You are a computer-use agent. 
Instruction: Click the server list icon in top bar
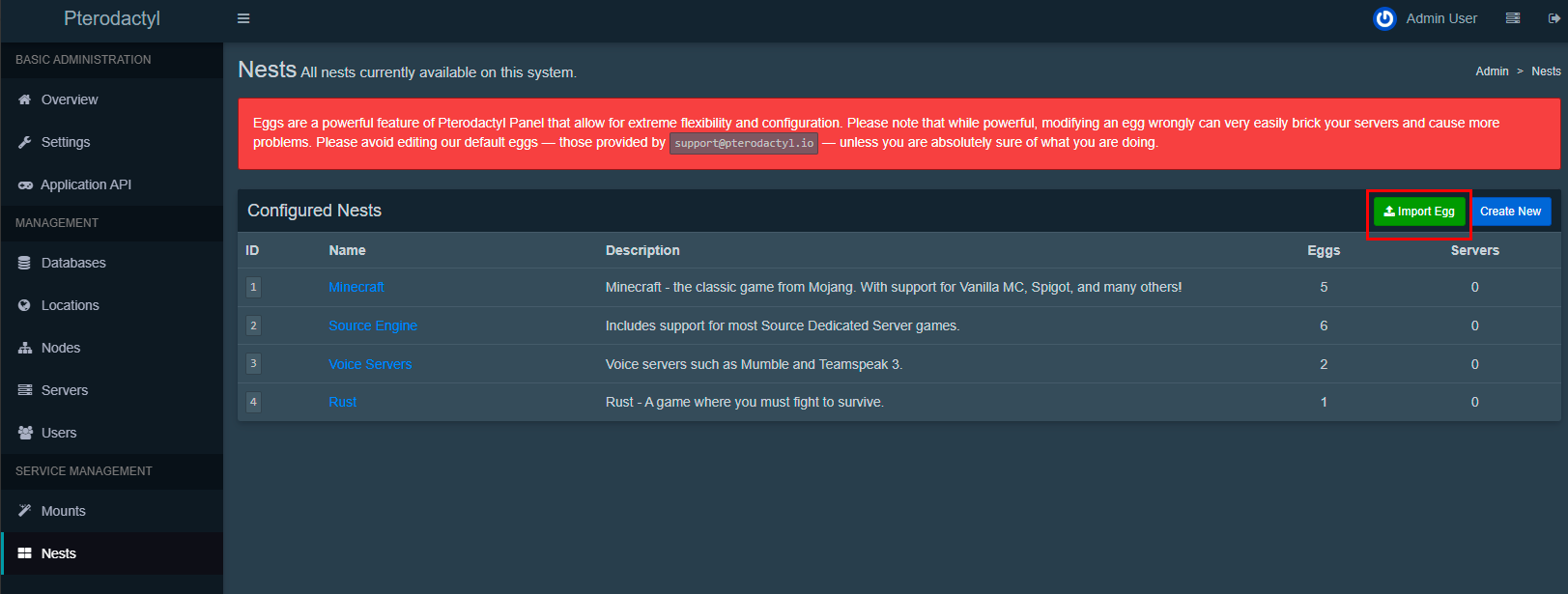click(x=1513, y=18)
